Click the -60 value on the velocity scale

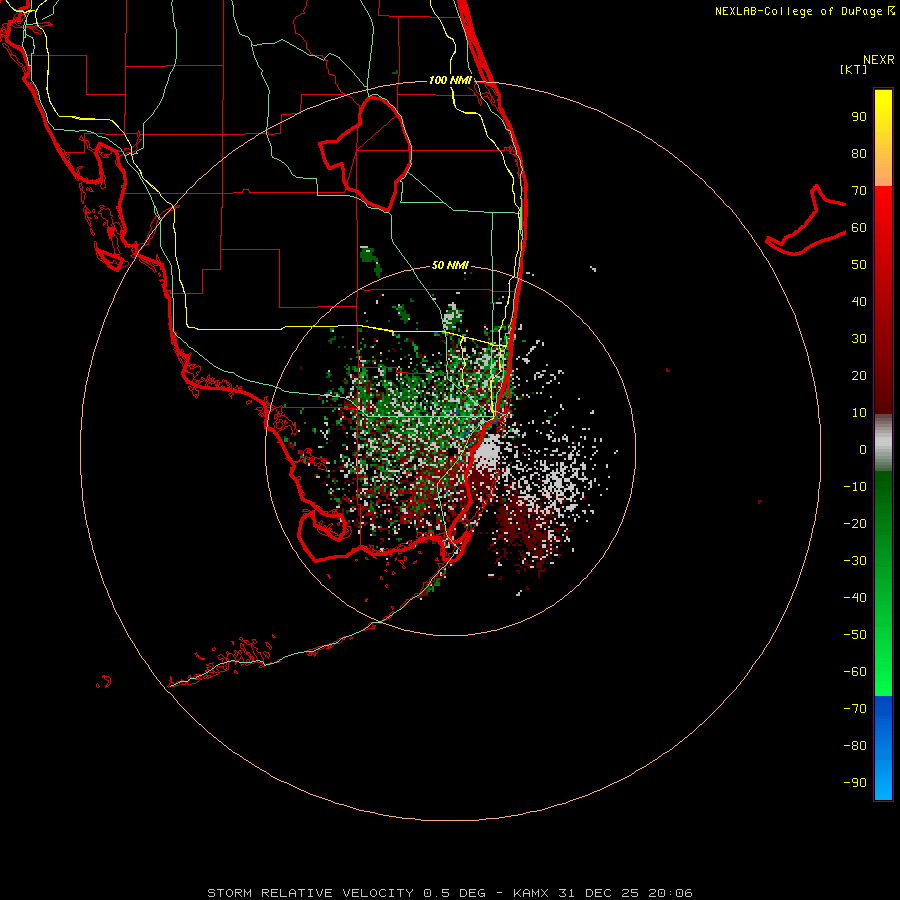click(855, 672)
